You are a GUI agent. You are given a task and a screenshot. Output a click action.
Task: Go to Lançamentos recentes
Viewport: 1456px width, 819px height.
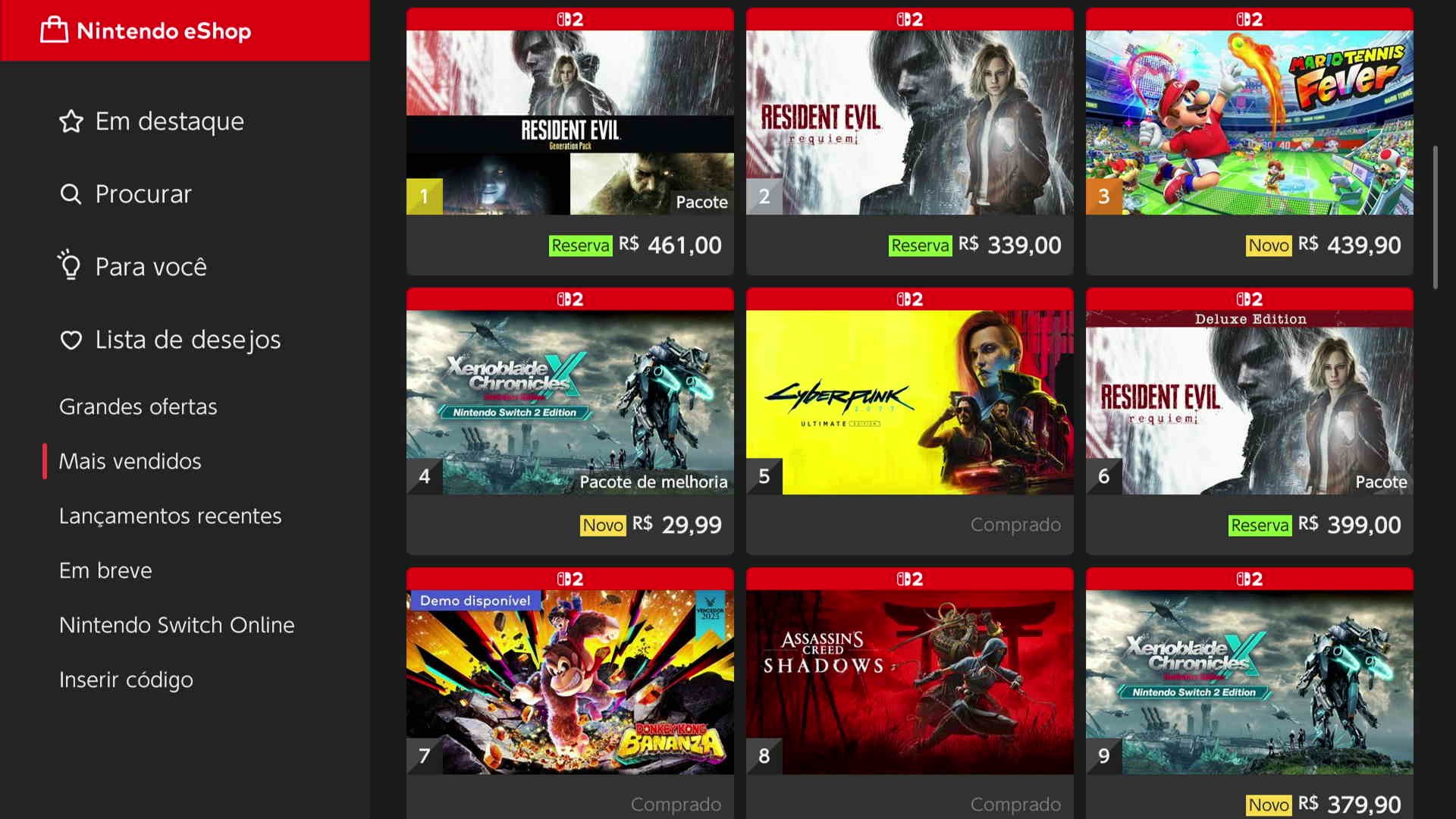[171, 516]
